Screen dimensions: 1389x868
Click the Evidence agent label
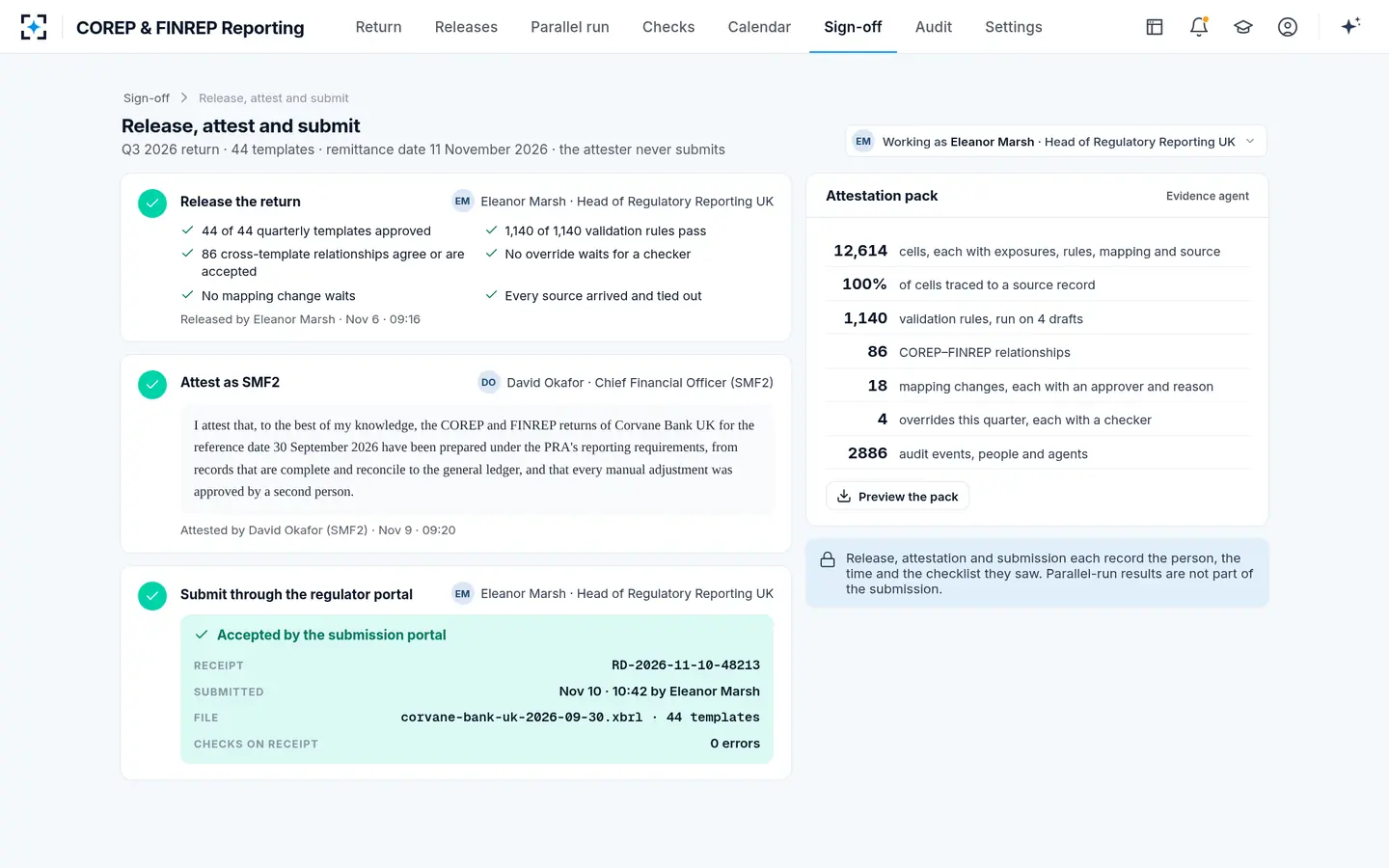[1208, 197]
